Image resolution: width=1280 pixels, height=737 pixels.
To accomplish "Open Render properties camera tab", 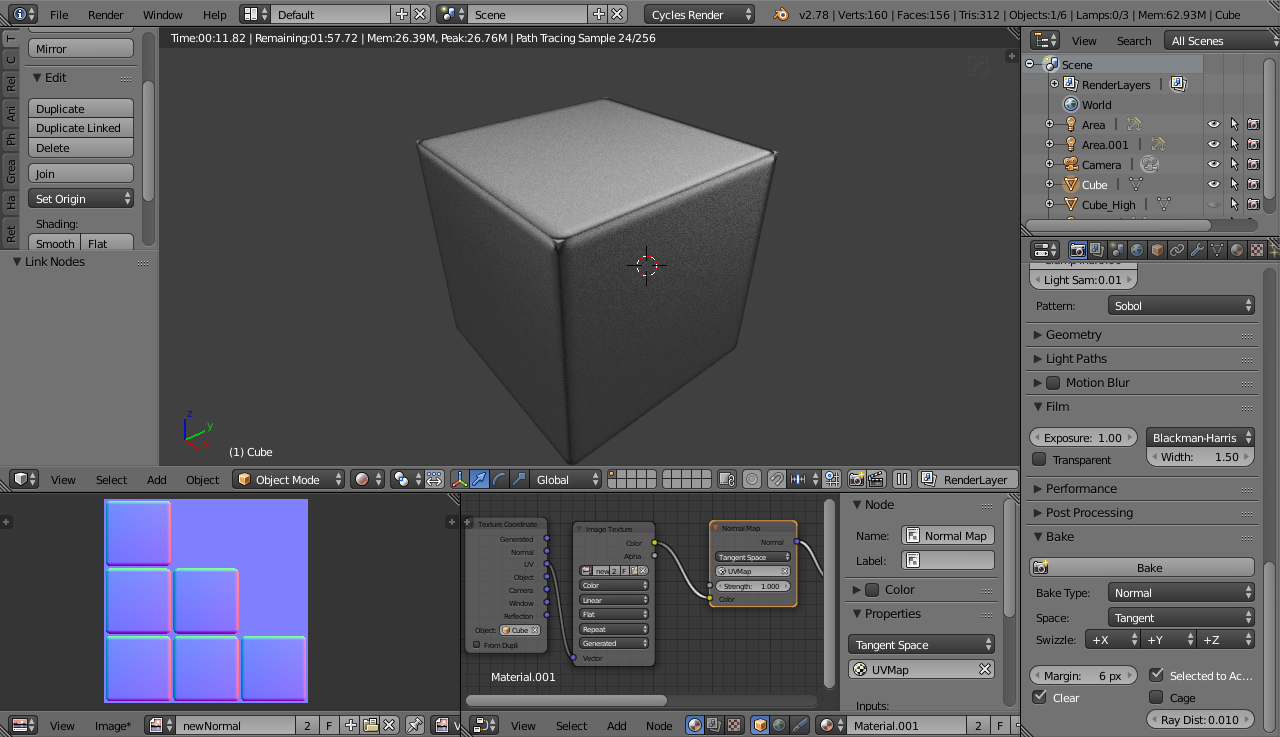I will pyautogui.click(x=1078, y=249).
